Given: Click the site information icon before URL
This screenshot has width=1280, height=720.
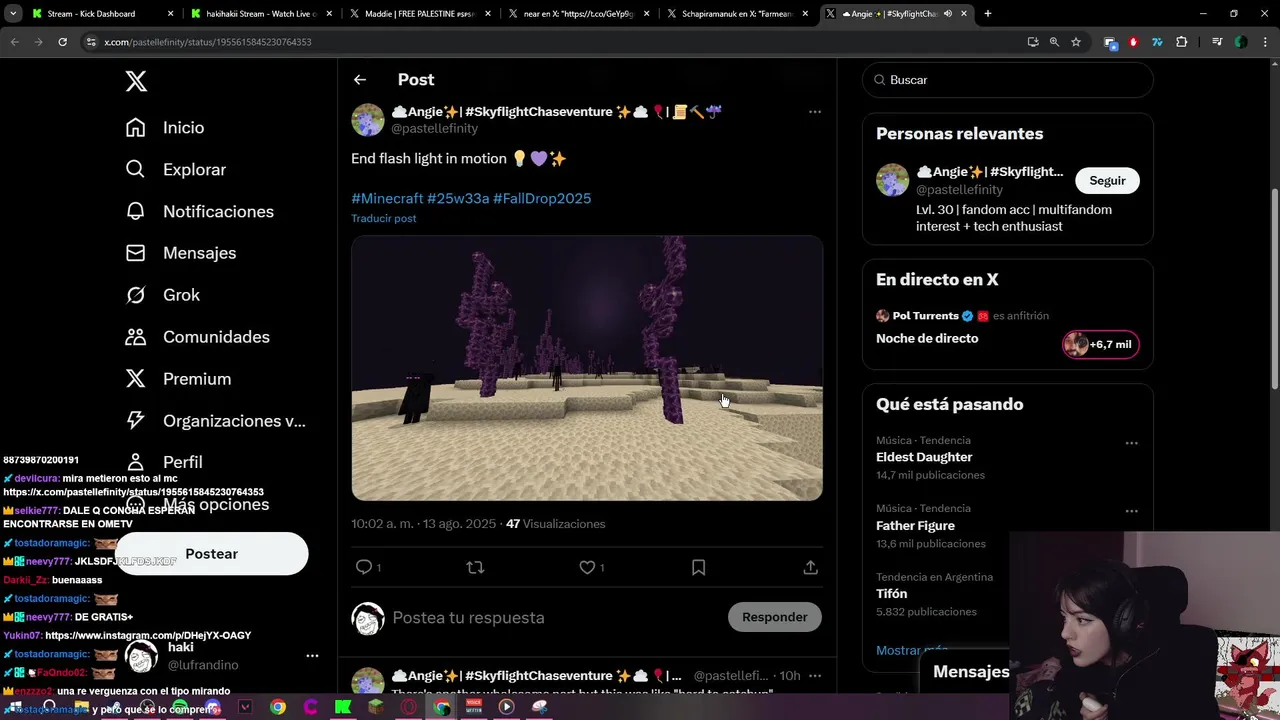Looking at the screenshot, I should 91,42.
